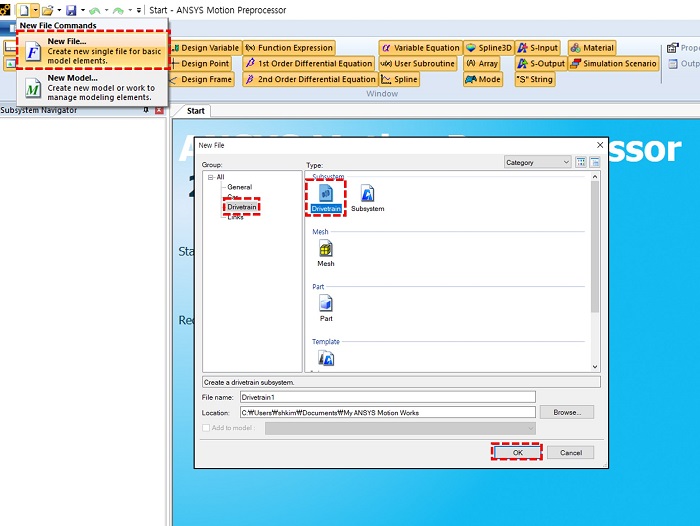Image resolution: width=700 pixels, height=526 pixels.
Task: Create a String element
Action: 535,79
